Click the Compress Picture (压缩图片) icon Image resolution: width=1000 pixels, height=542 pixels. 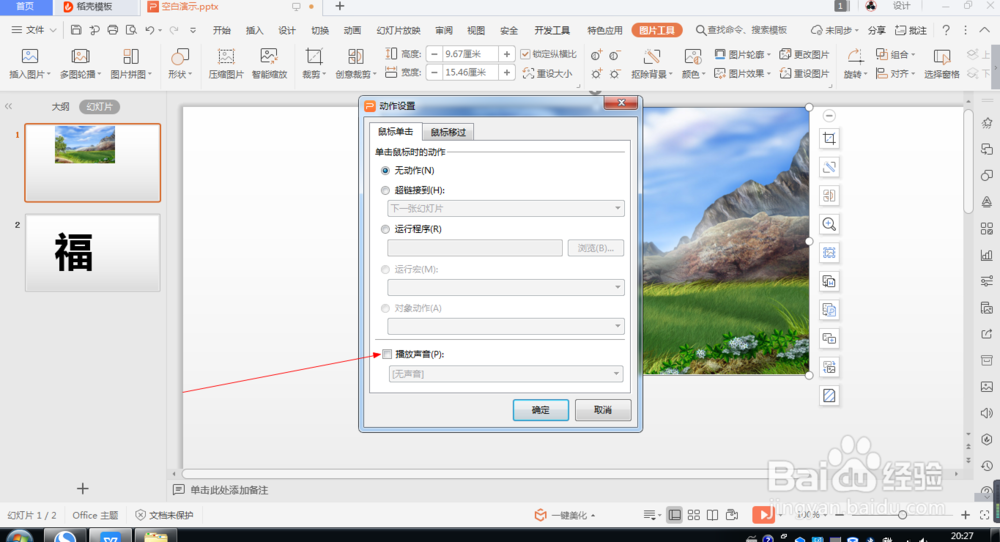tap(226, 57)
